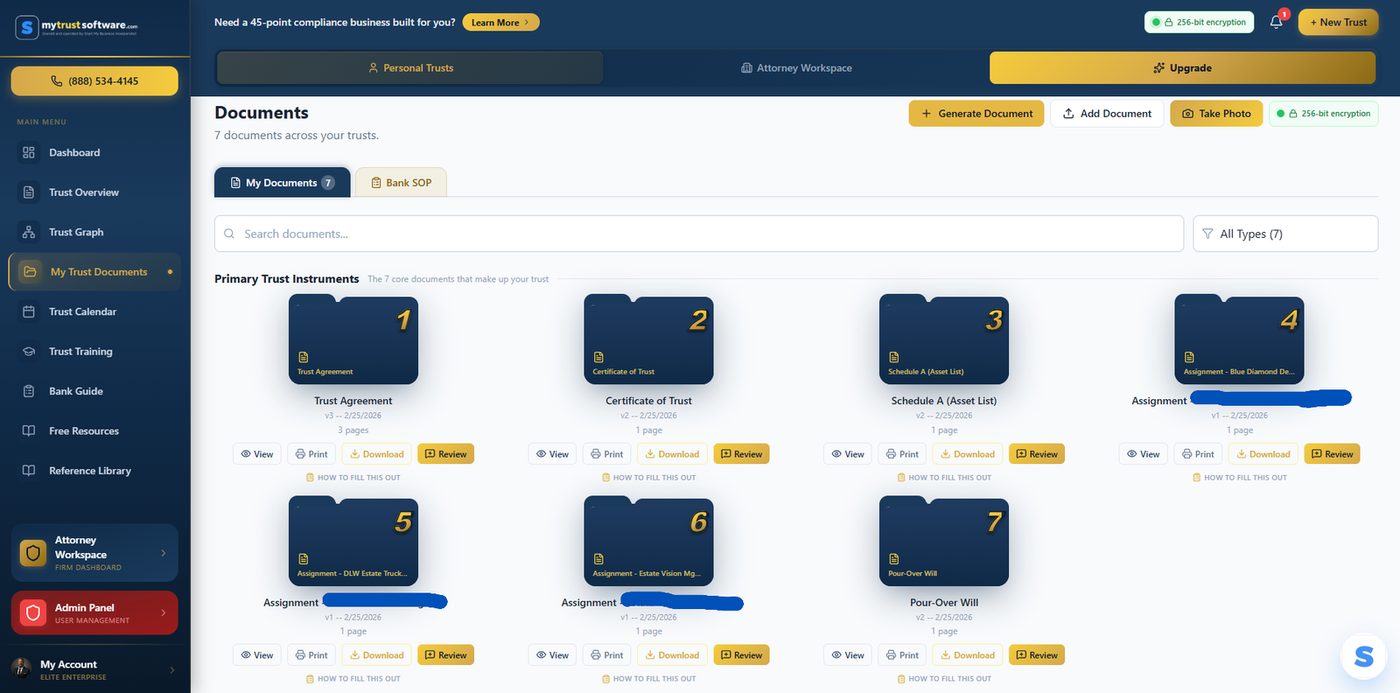This screenshot has height=693, width=1400.
Task: Call the (888) 534-4145 phone button
Action: coord(95,81)
